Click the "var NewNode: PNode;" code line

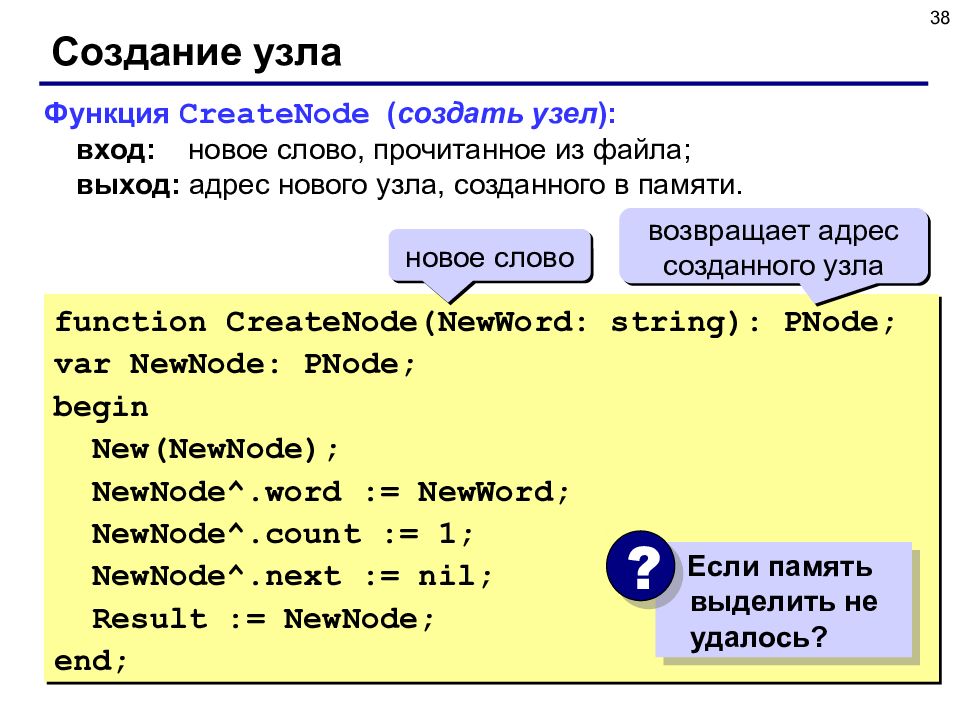coord(234,365)
